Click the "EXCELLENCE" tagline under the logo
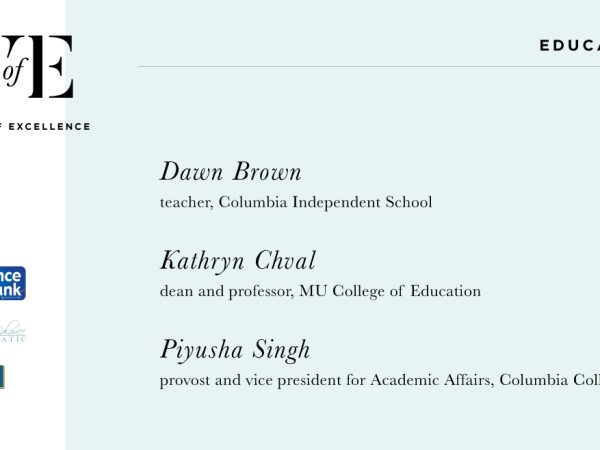This screenshot has width=600, height=450. pyautogui.click(x=49, y=127)
